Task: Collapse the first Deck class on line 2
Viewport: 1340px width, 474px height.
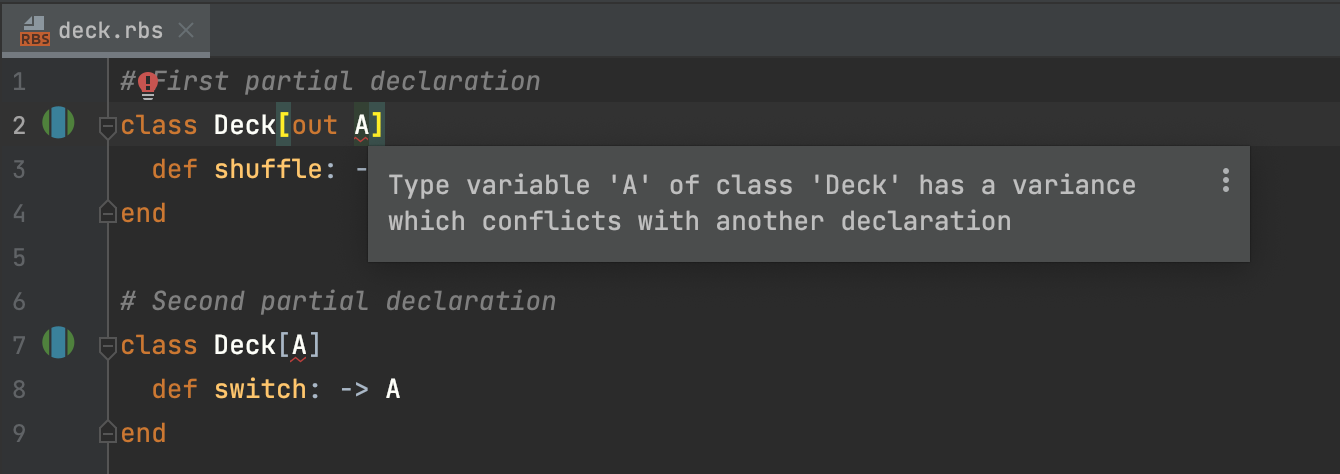Action: (107, 126)
